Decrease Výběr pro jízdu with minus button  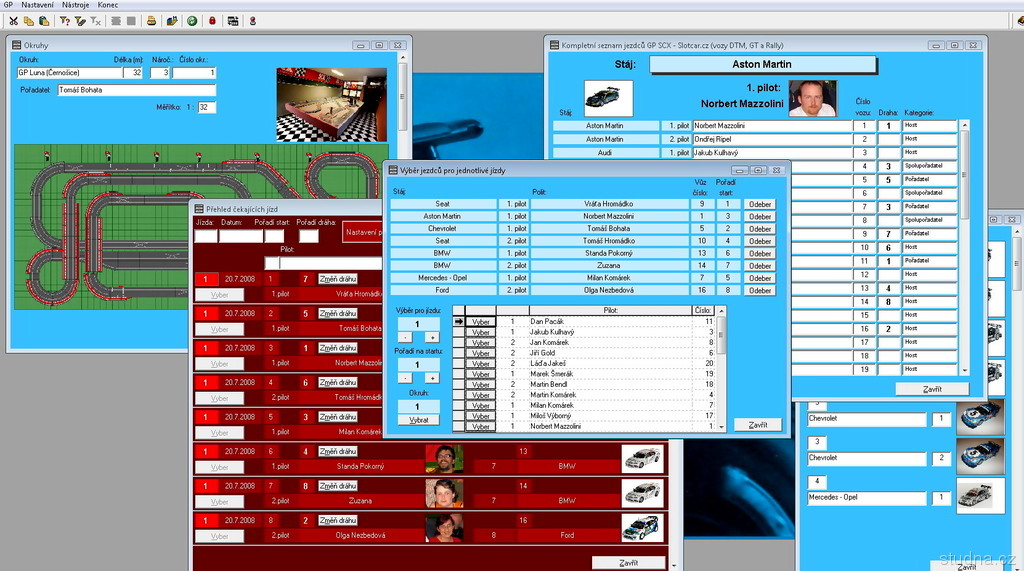405,338
